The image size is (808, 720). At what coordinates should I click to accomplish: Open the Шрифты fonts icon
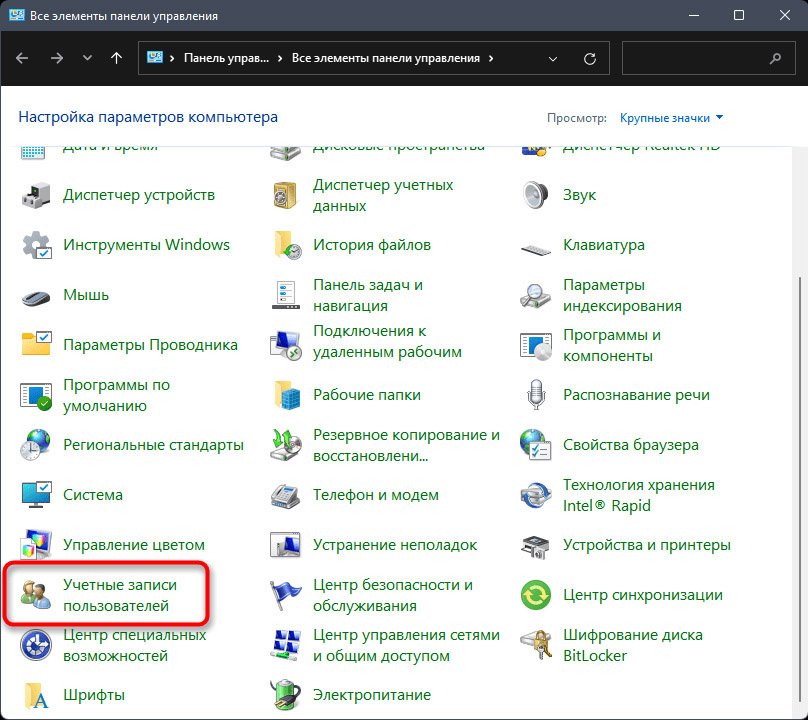[x=36, y=695]
